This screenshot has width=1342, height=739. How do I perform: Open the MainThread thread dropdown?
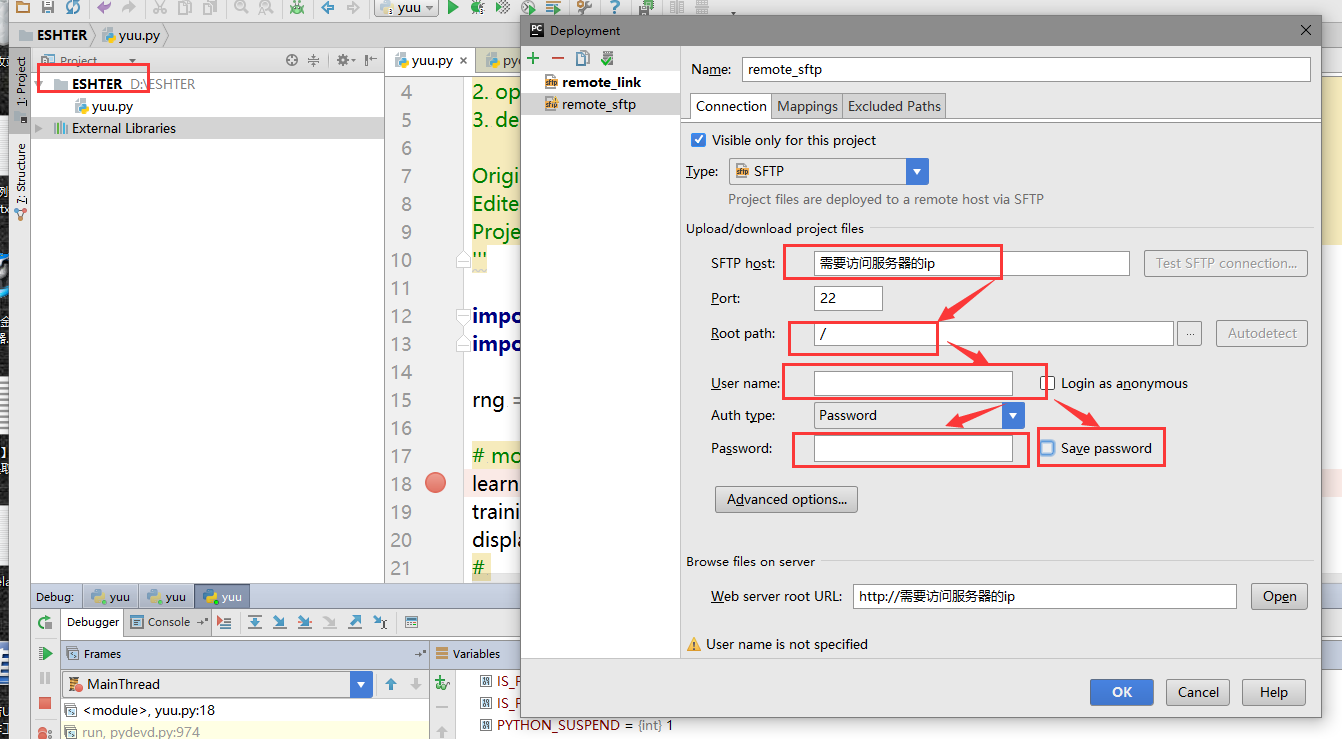point(361,684)
